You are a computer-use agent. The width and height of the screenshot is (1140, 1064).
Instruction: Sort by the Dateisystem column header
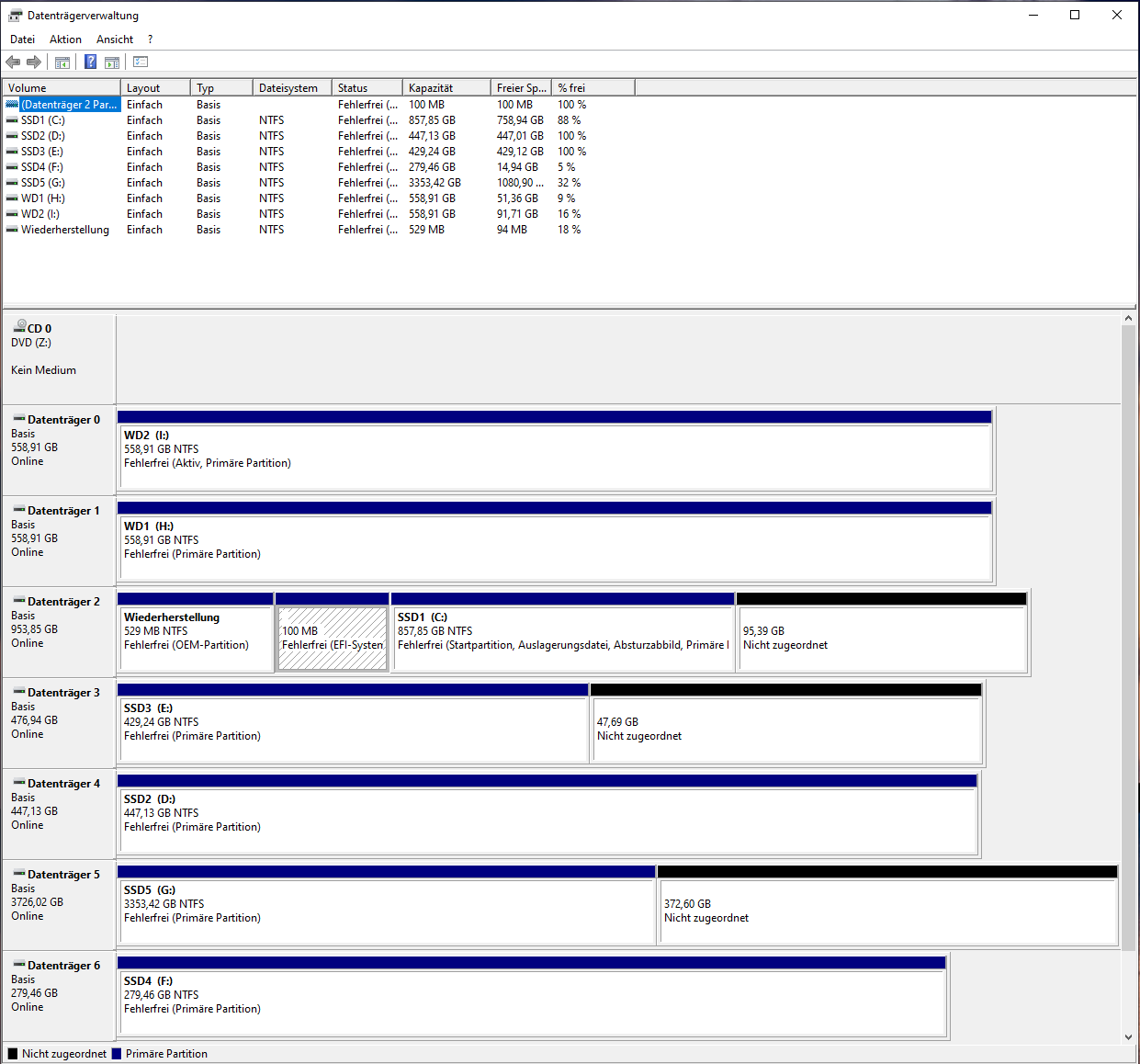click(x=292, y=88)
